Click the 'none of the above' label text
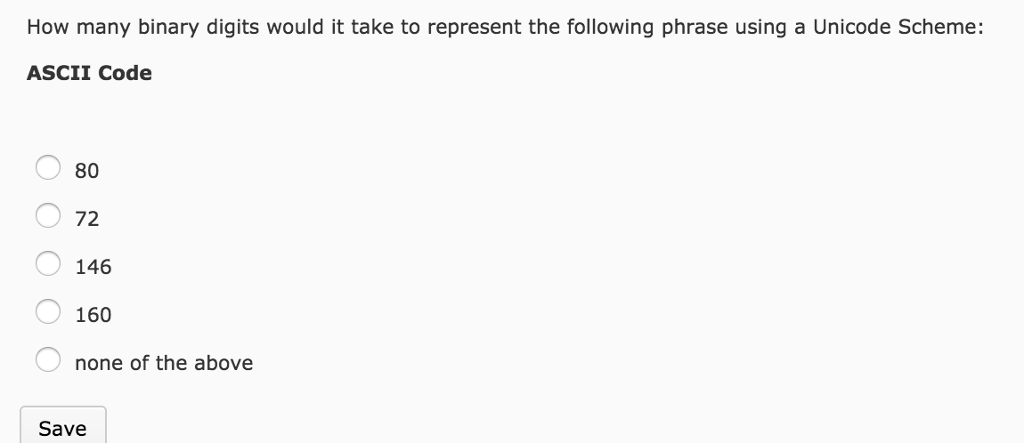1024x443 pixels. pos(164,363)
